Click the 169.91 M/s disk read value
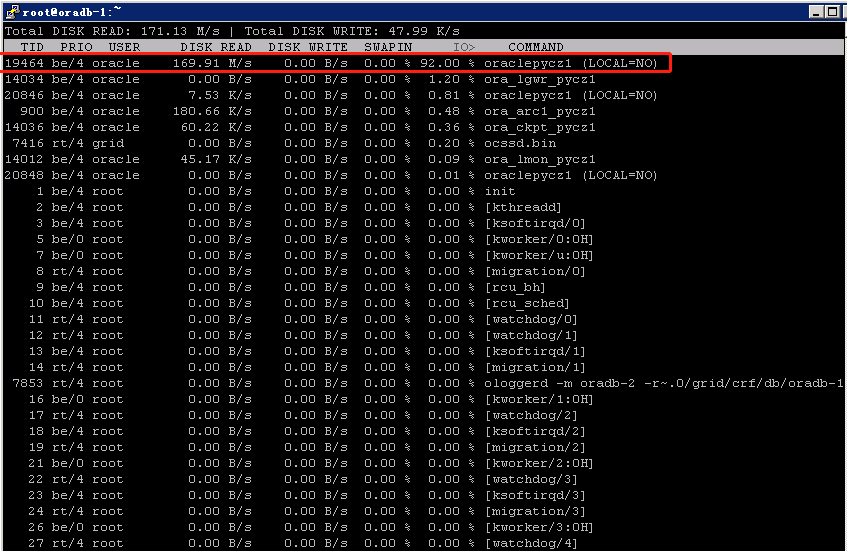The image size is (847, 551). tap(212, 63)
